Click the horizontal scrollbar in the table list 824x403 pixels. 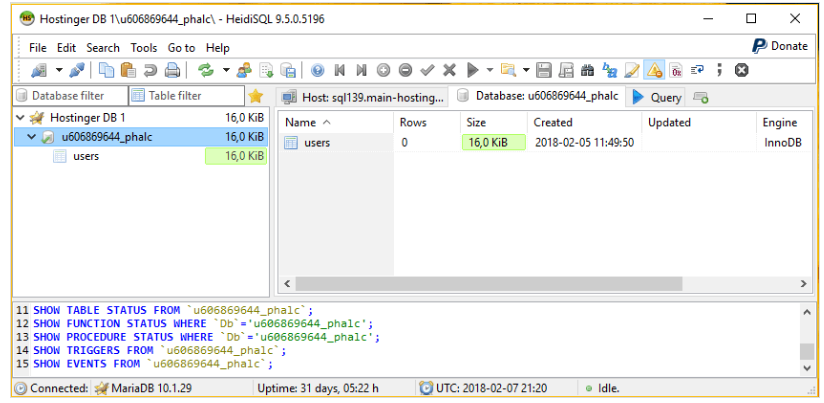pyautogui.click(x=489, y=284)
